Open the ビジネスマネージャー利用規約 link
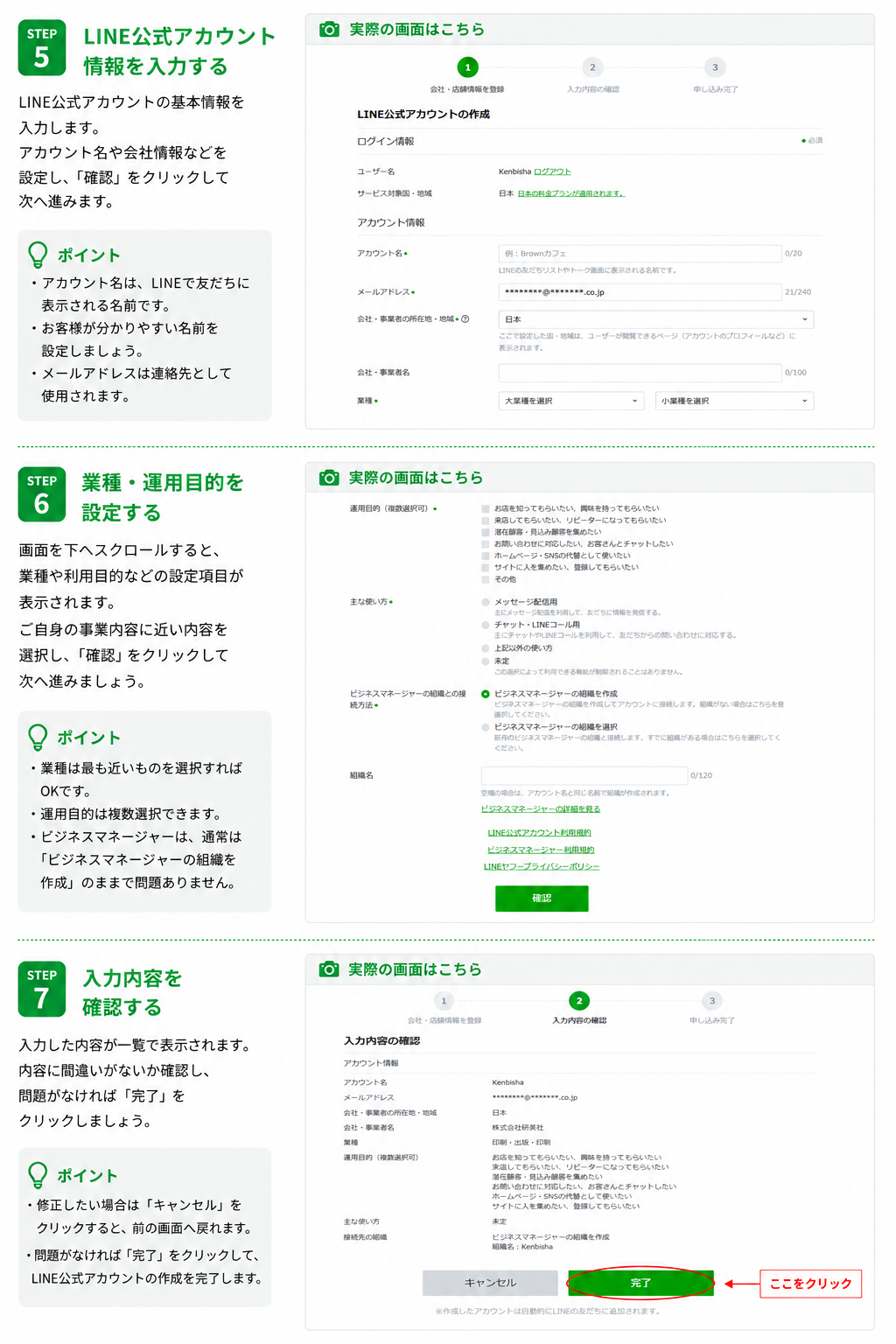The image size is (896, 1344). click(x=541, y=850)
